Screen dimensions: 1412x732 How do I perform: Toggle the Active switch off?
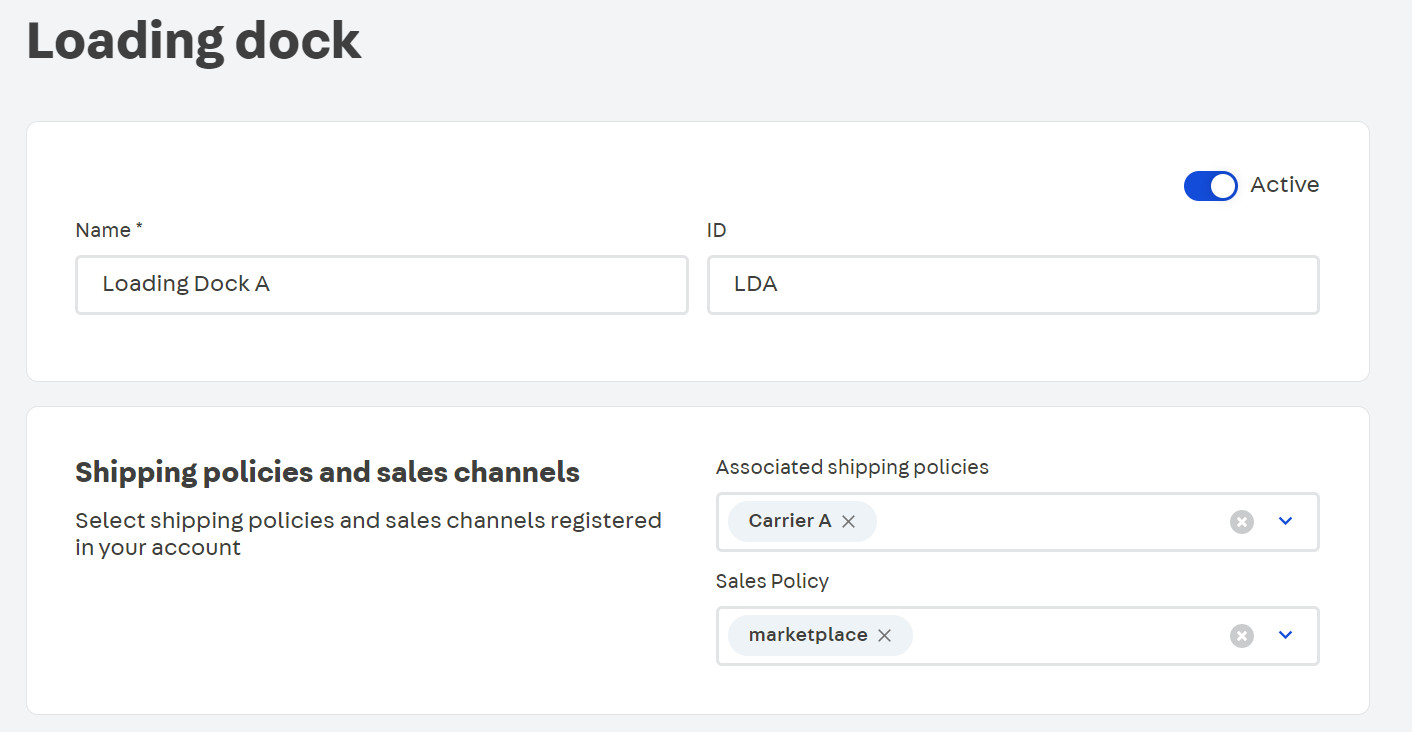[x=1210, y=185]
